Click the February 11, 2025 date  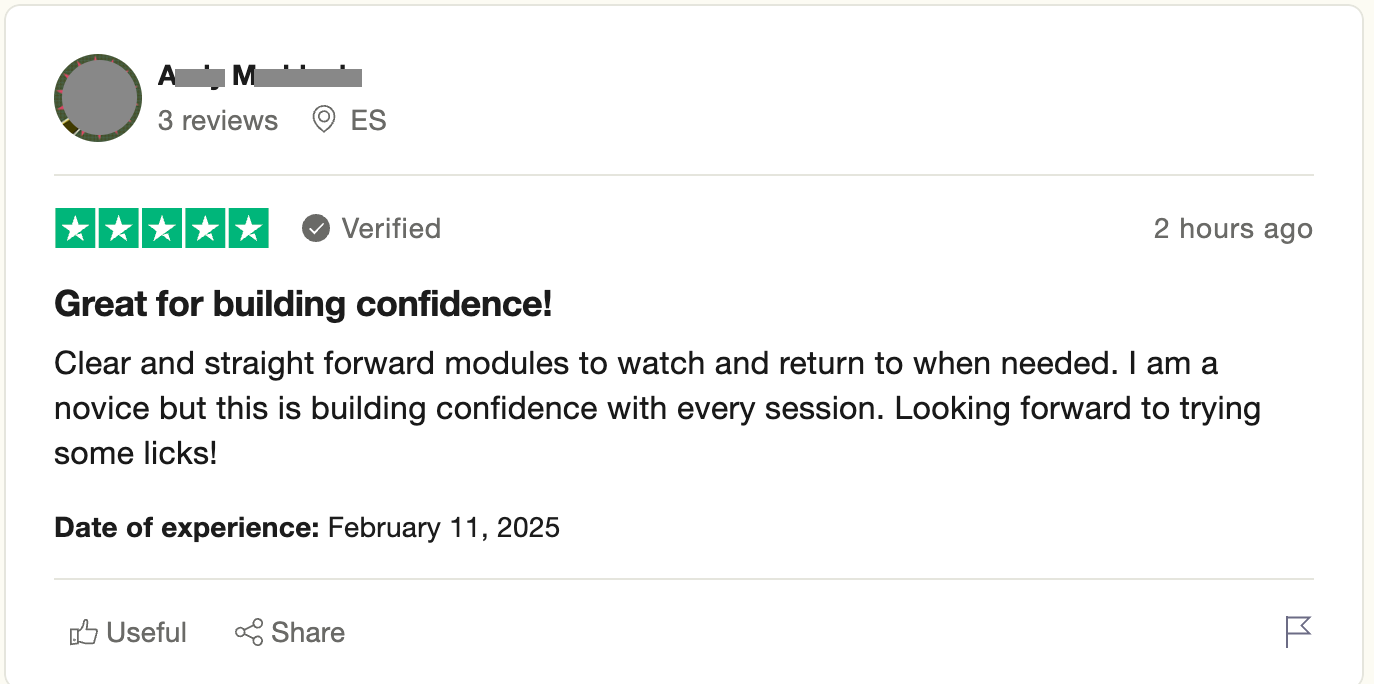443,527
